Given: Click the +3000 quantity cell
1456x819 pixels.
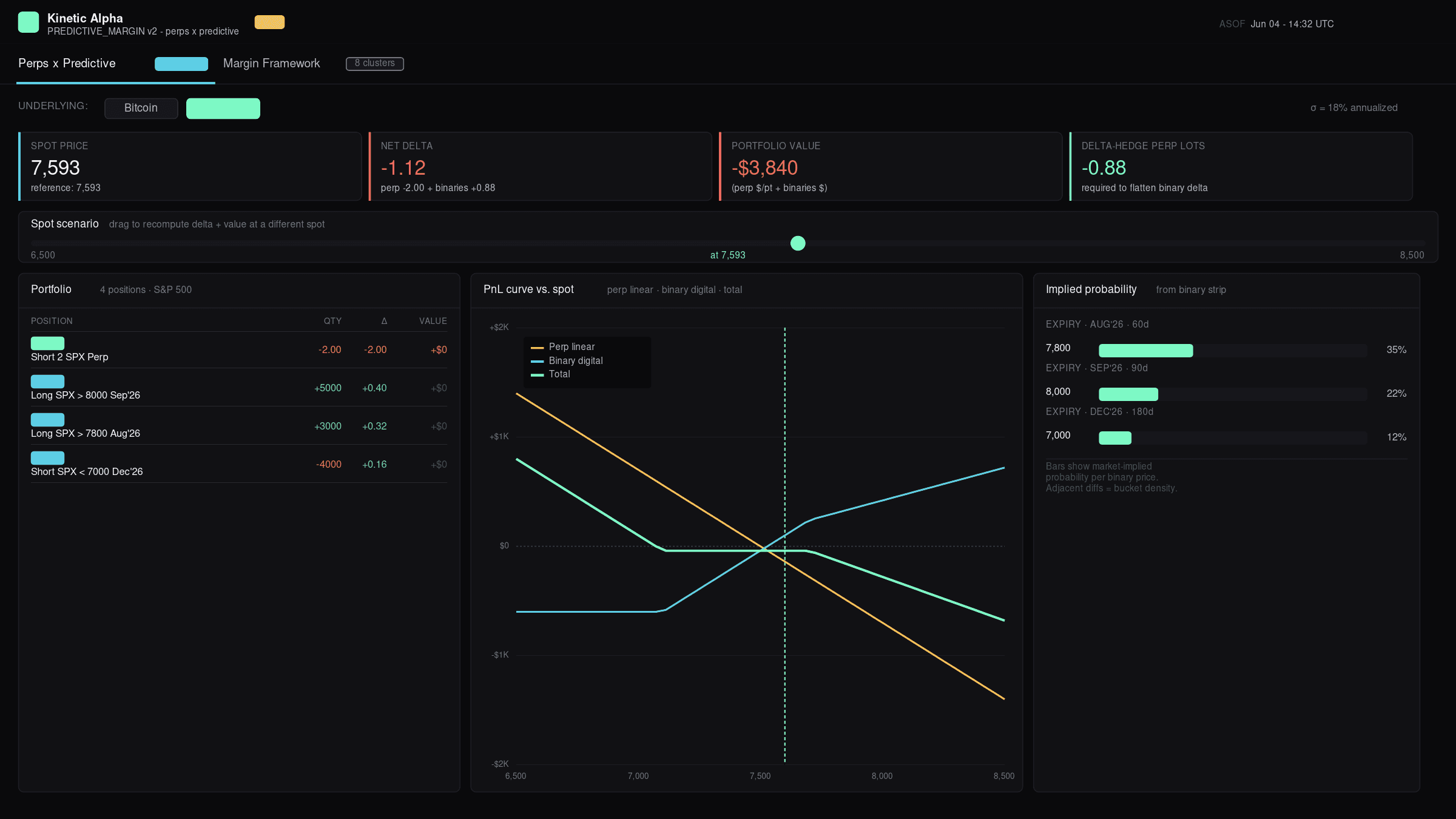Looking at the screenshot, I should (x=328, y=426).
